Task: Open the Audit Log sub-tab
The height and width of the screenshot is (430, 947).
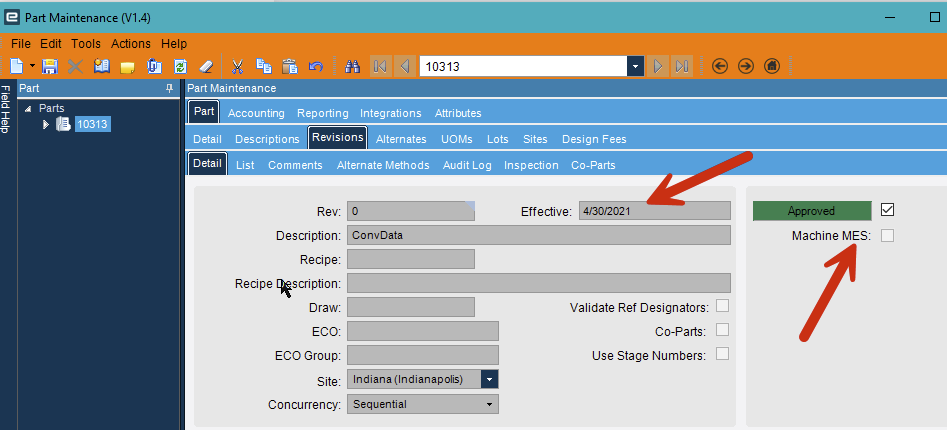Action: [x=467, y=165]
